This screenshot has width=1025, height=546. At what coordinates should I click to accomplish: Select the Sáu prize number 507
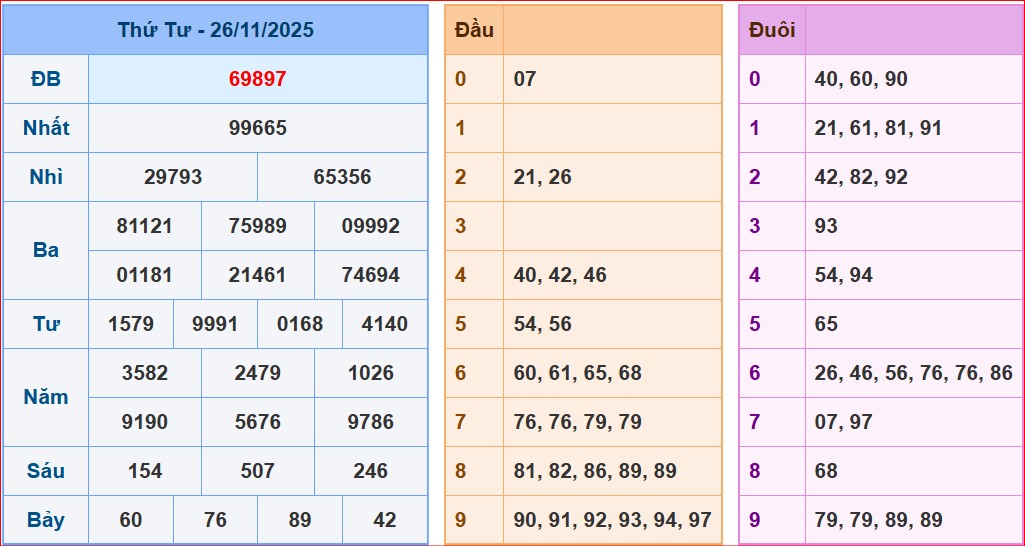coord(258,471)
